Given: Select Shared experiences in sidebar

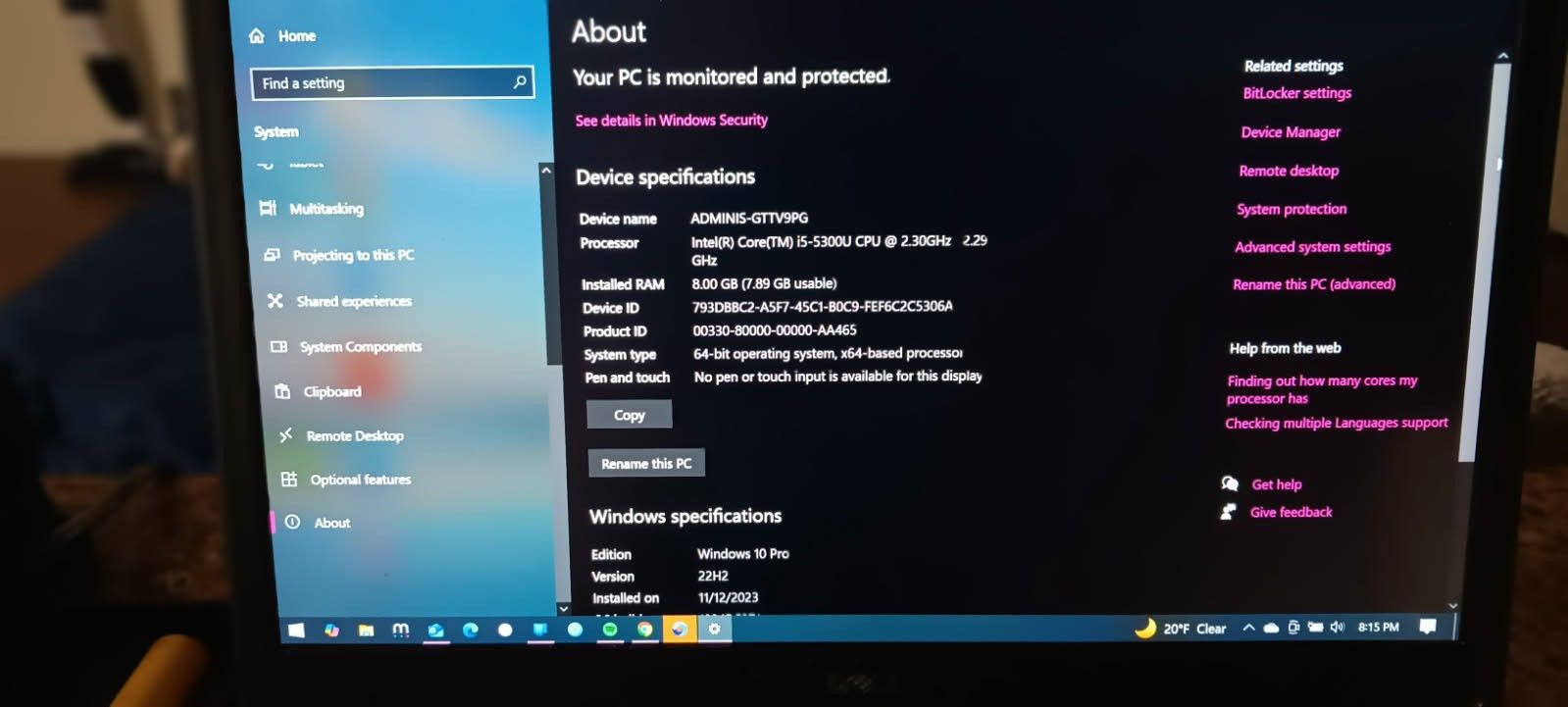Looking at the screenshot, I should 353,301.
